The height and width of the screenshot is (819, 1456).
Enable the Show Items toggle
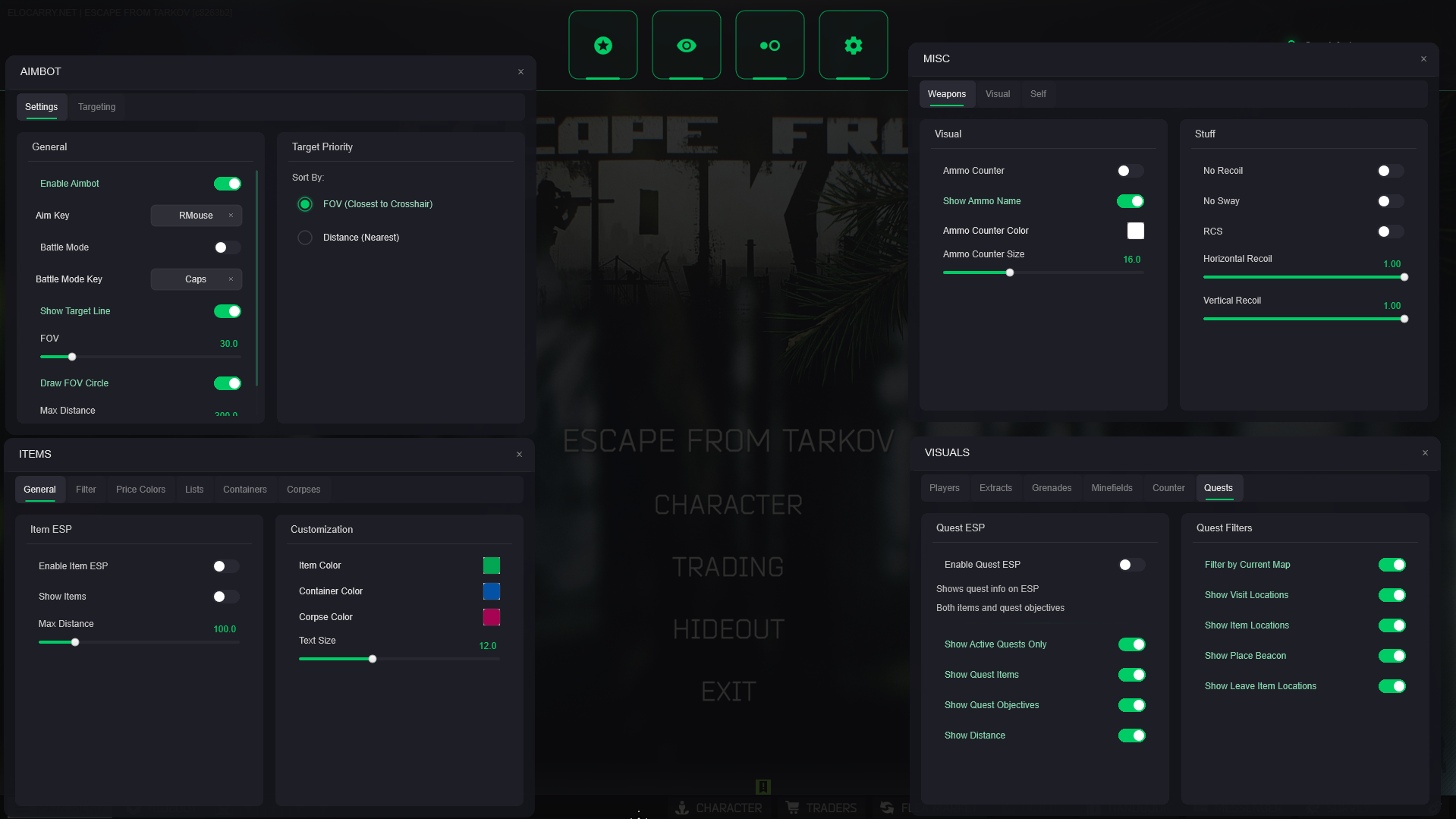(x=226, y=597)
